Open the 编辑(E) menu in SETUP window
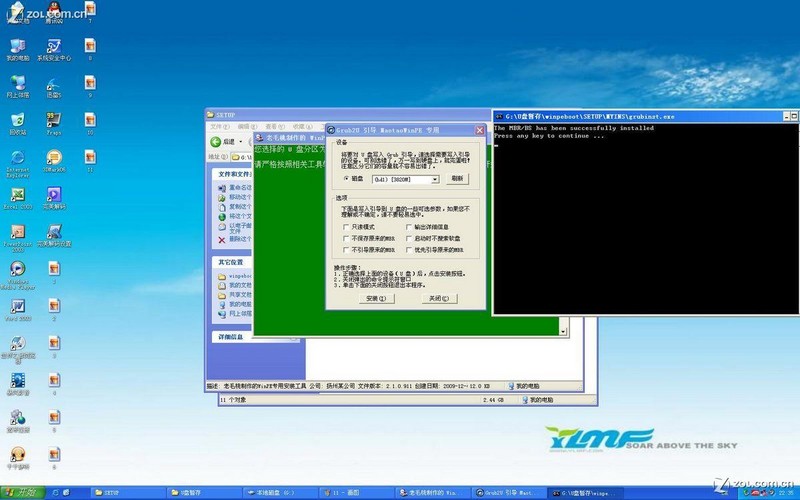Viewport: 800px width, 500px height. tap(247, 127)
